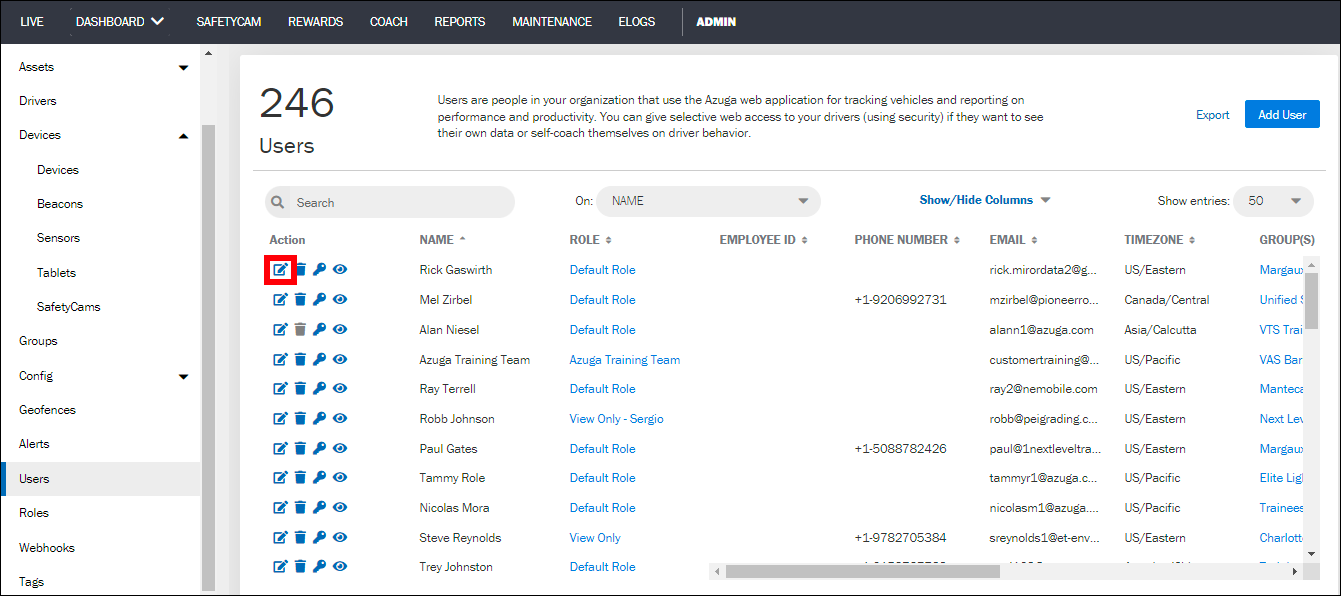Viewport: 1341px width, 596px height.
Task: Click greyed trash icon for Alan Niesel
Action: pyautogui.click(x=300, y=329)
